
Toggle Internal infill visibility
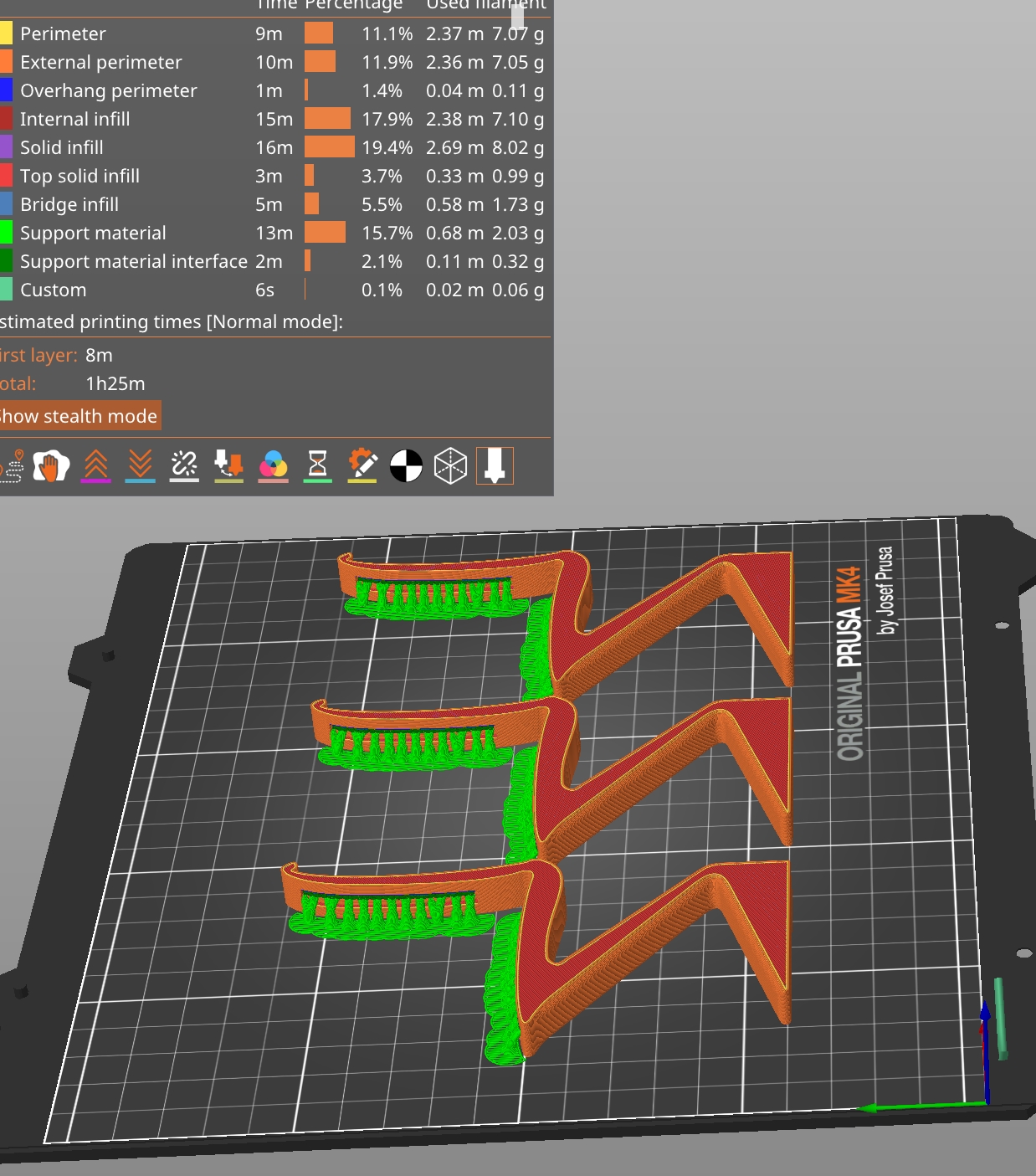point(6,119)
